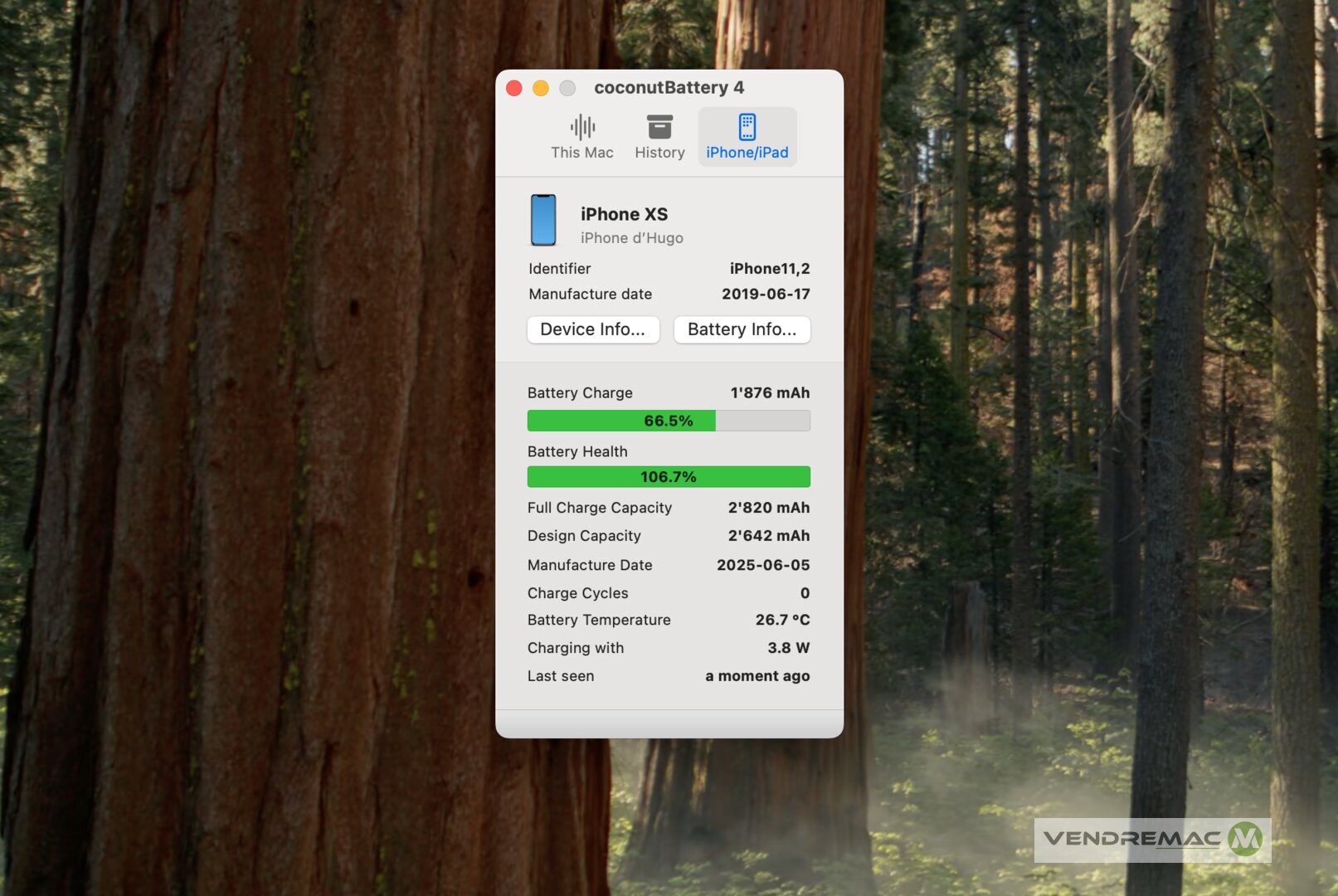The height and width of the screenshot is (896, 1338).
Task: Close the coconutBattery window with red button
Action: pos(514,88)
